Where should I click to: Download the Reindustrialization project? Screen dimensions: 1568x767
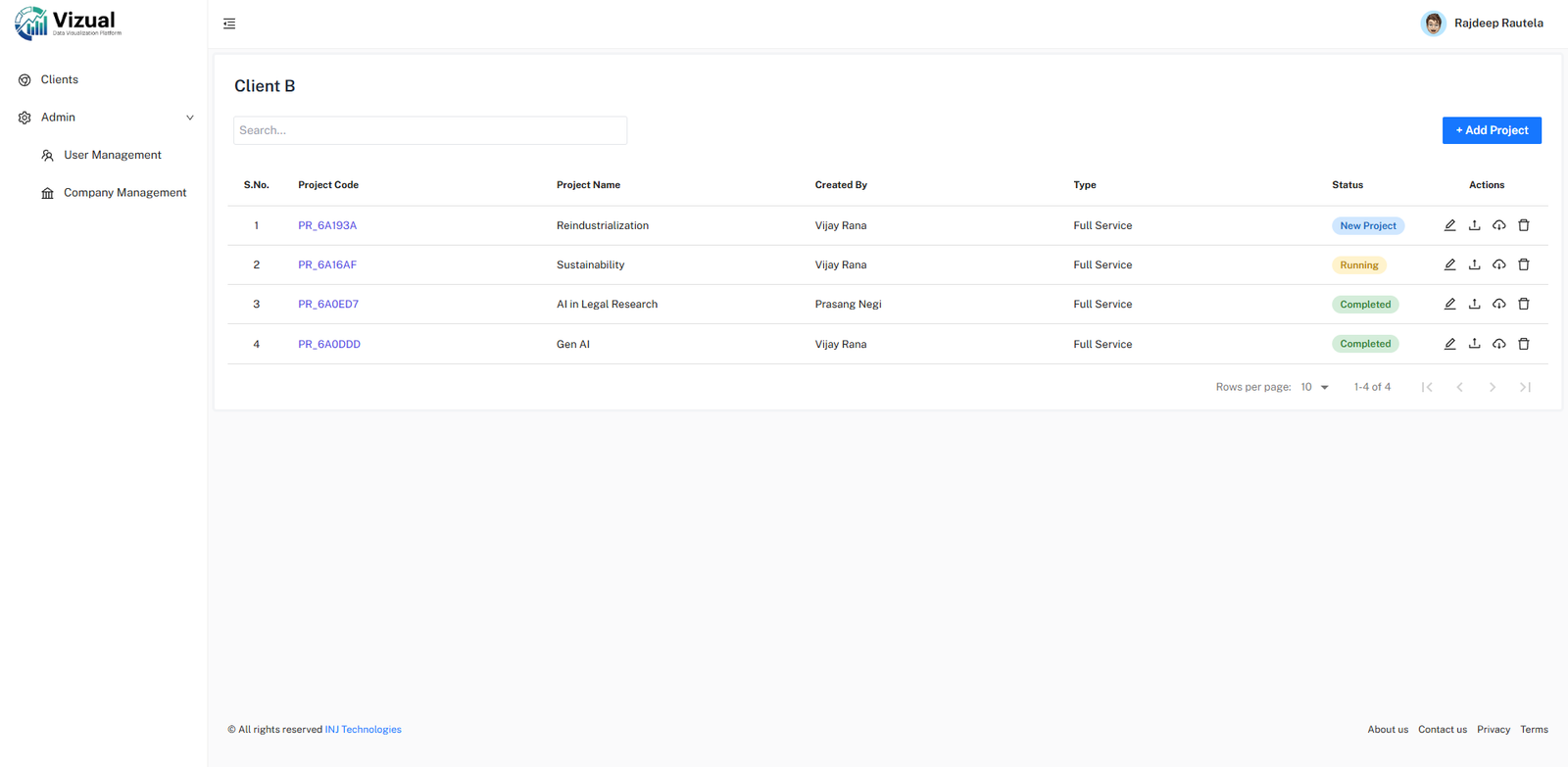[x=1474, y=225]
